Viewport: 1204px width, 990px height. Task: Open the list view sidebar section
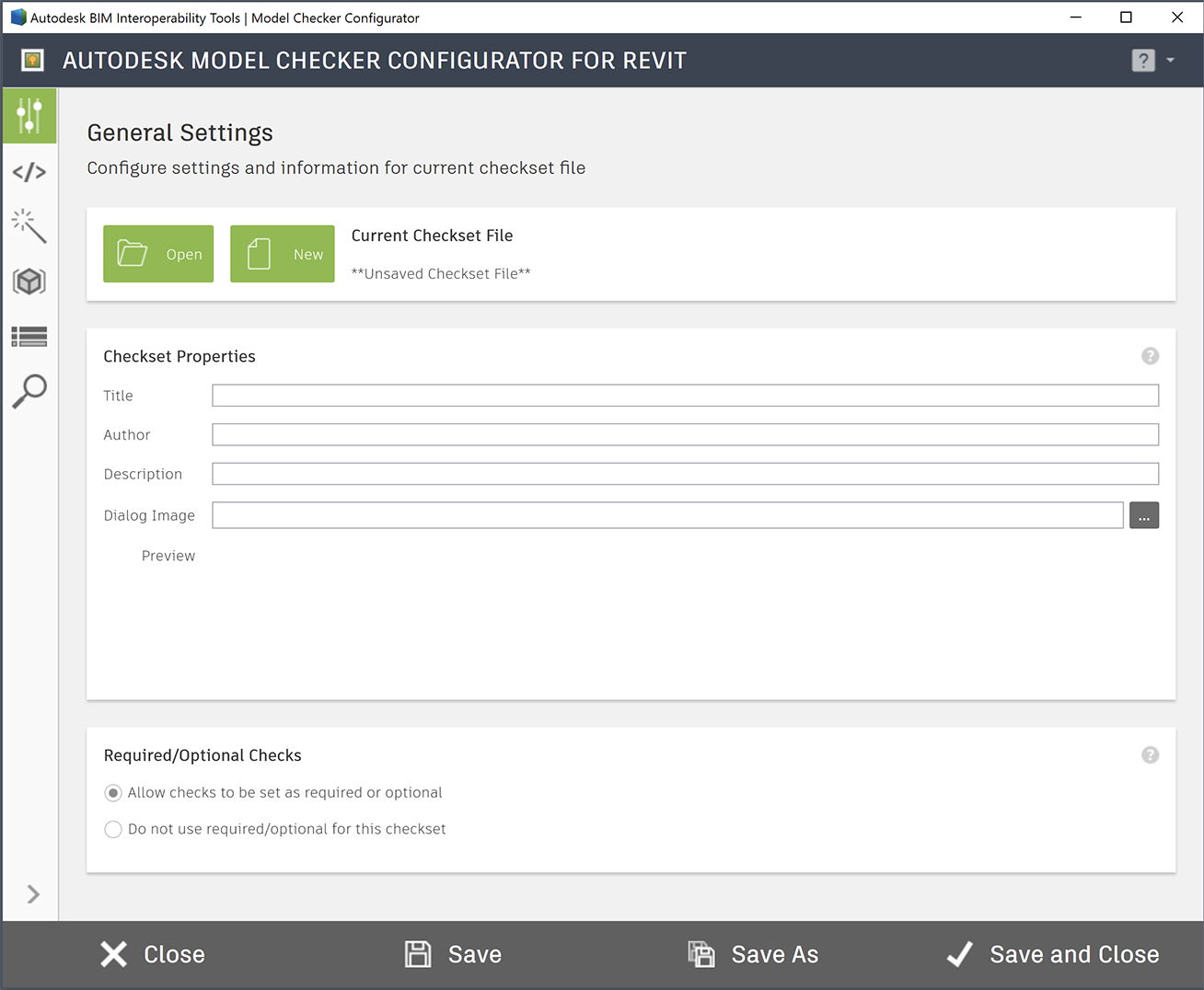click(29, 337)
